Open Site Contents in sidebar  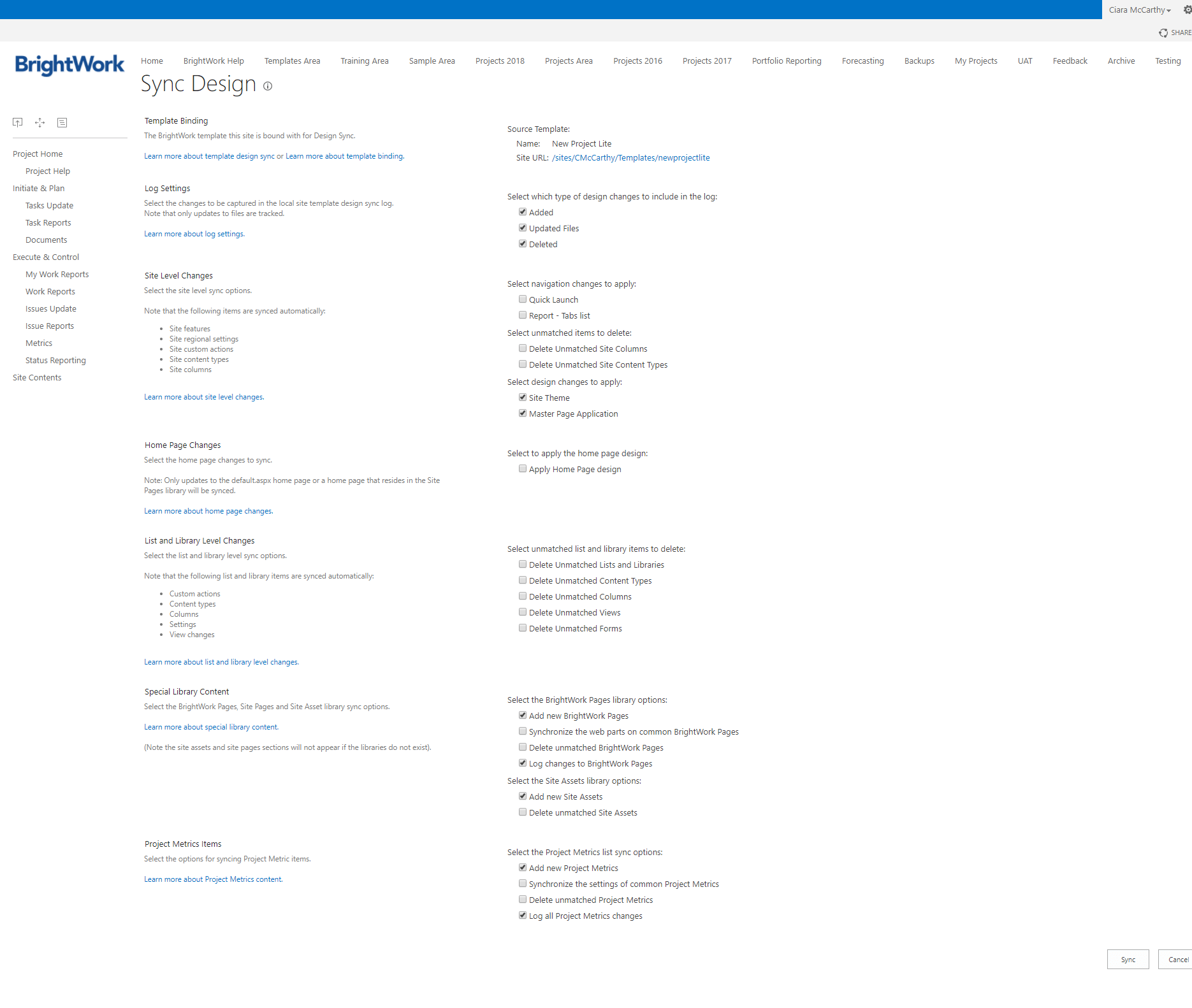pos(37,377)
